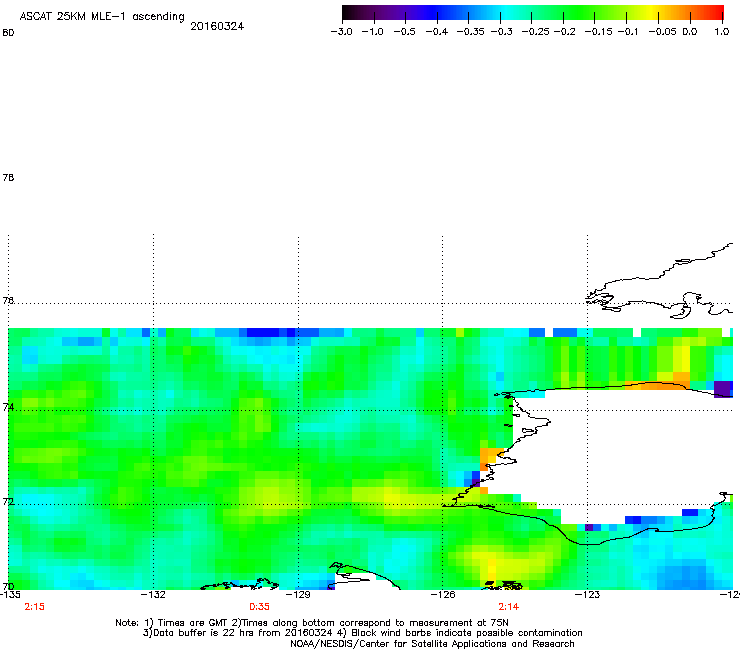Image resolution: width=740 pixels, height=650 pixels.
Task: Click the 'Data buffer is 22 hrs' note
Action: [362, 633]
